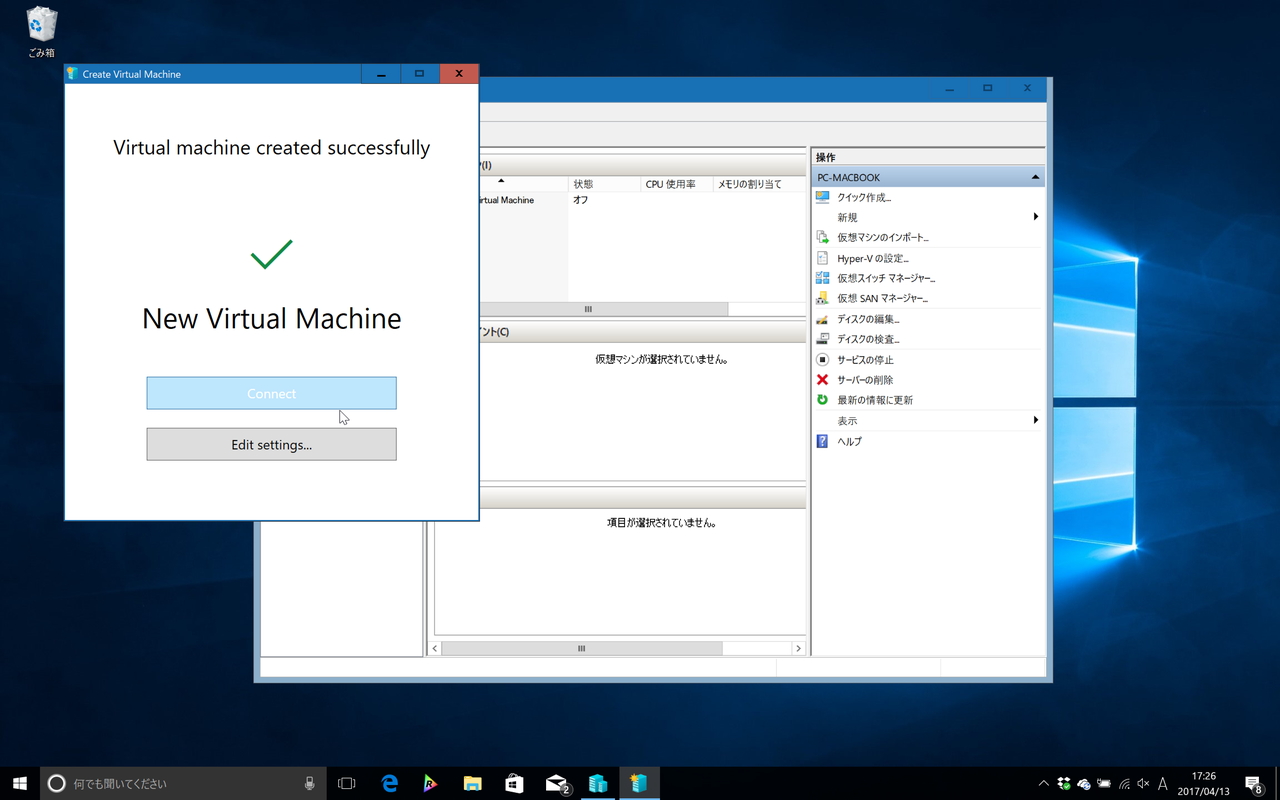Click the Stop Service (サービスの停止) icon
The image size is (1280, 800).
(x=823, y=359)
